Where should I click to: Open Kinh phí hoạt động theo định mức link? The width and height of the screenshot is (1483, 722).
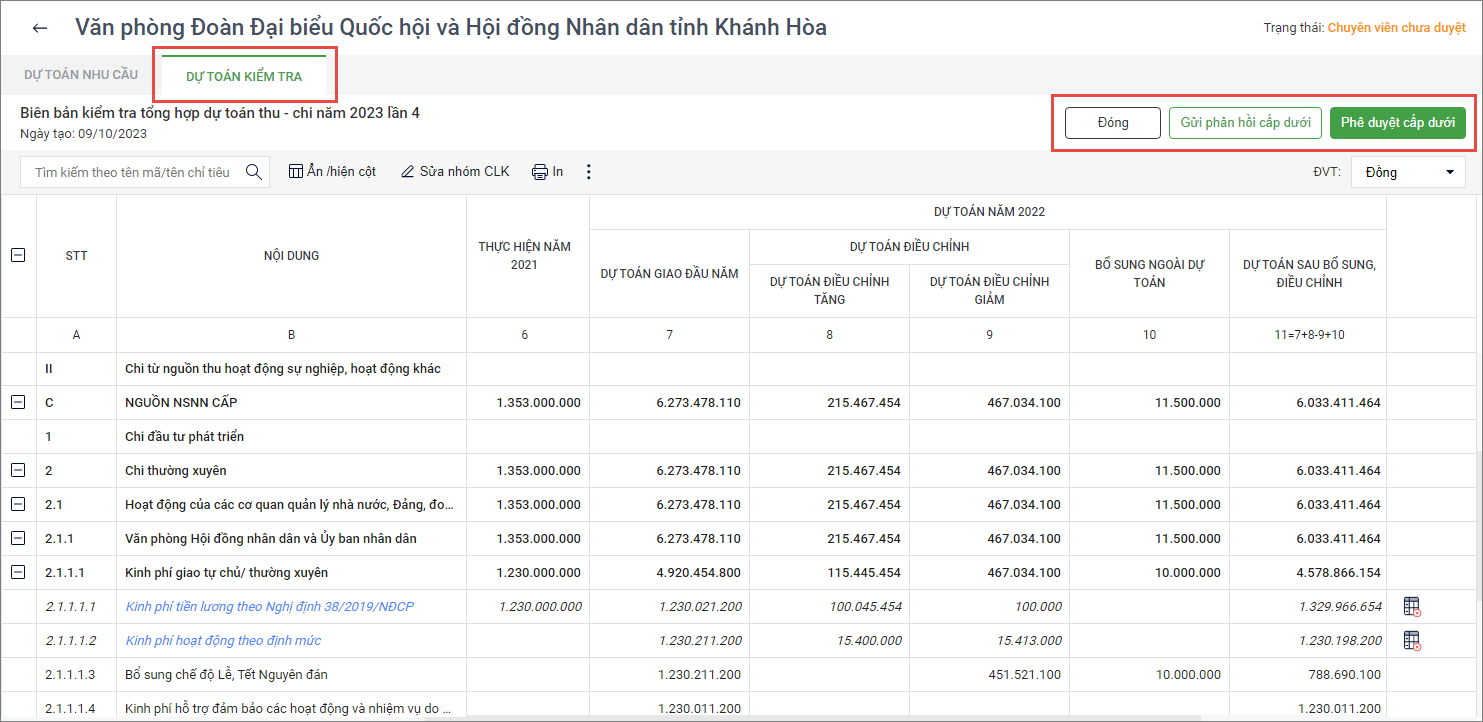tap(223, 640)
